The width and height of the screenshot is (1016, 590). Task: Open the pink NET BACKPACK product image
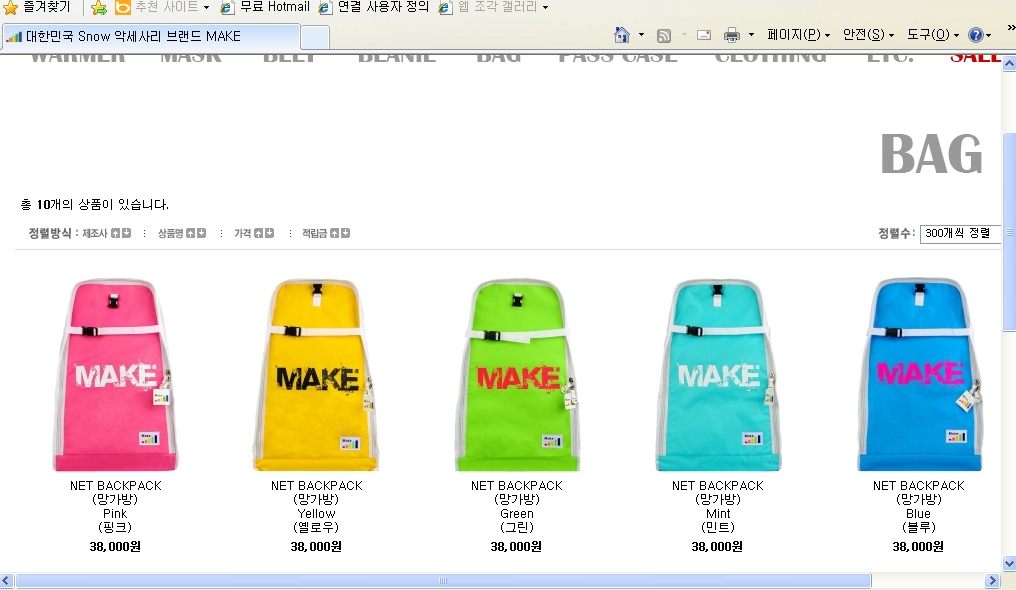coord(115,374)
